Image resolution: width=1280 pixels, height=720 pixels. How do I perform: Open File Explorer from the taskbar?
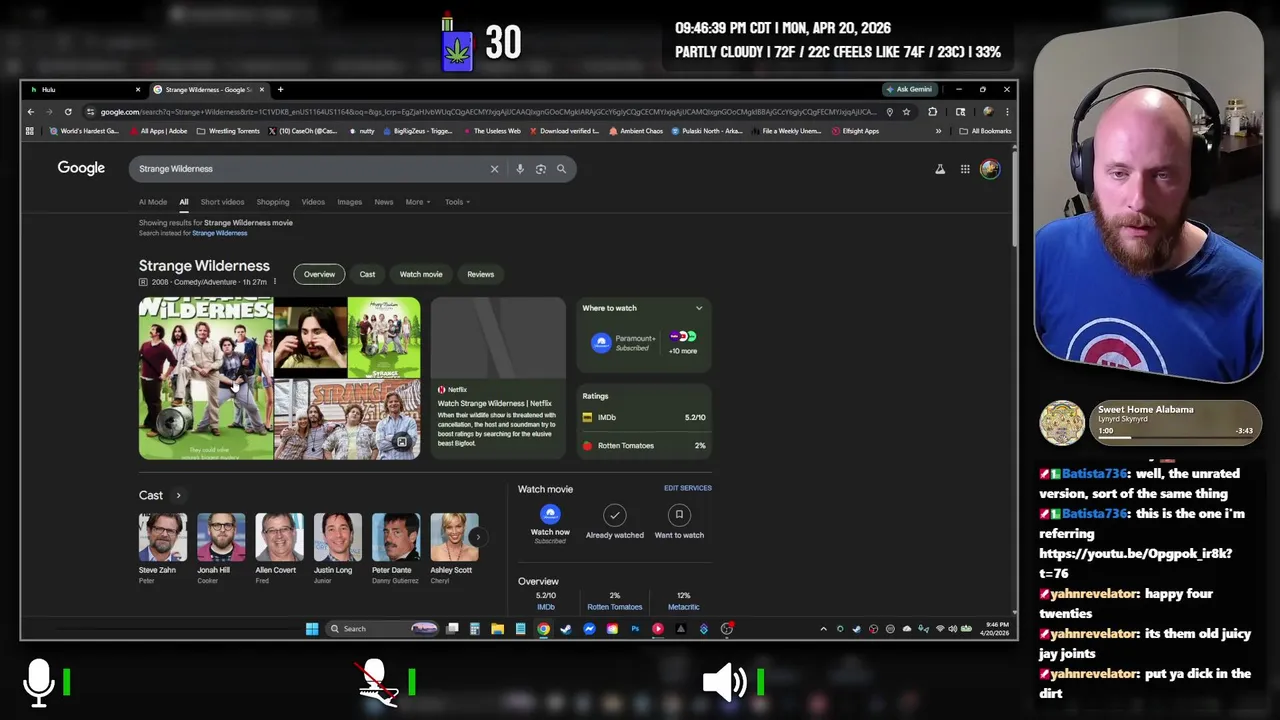[497, 629]
